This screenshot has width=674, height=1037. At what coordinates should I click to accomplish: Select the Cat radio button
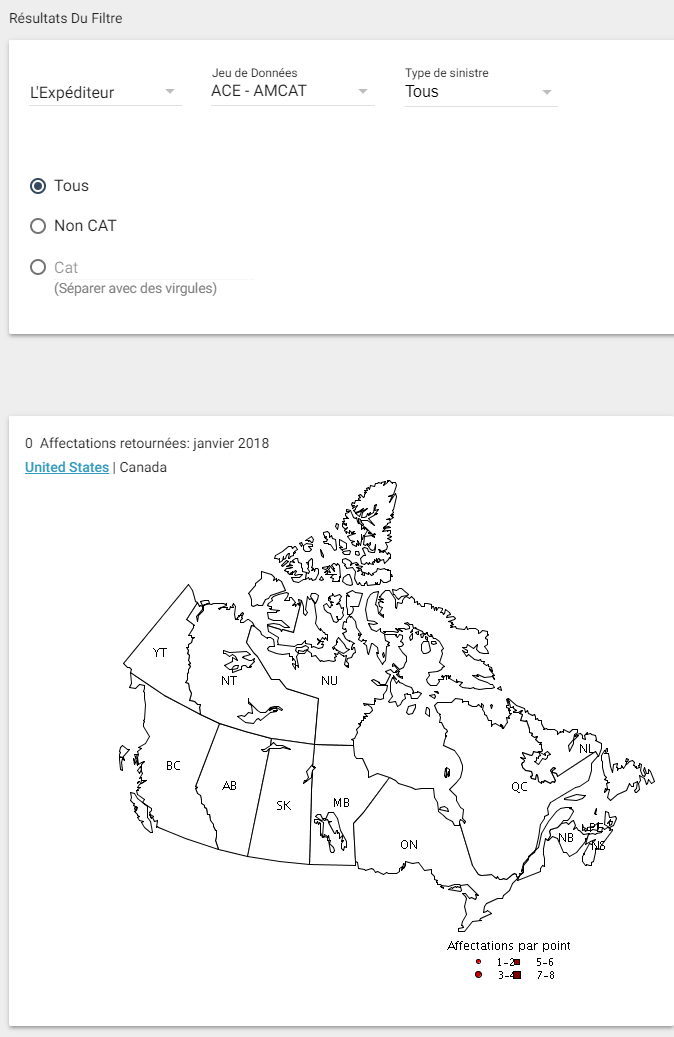pyautogui.click(x=39, y=267)
